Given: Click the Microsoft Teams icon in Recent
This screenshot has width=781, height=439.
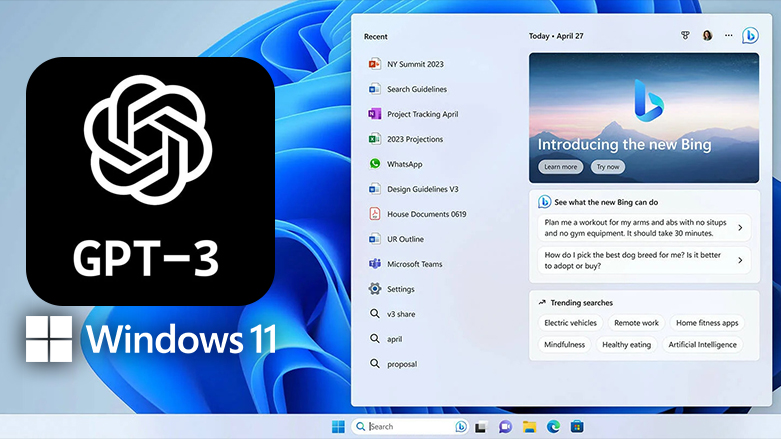Looking at the screenshot, I should pyautogui.click(x=375, y=264).
